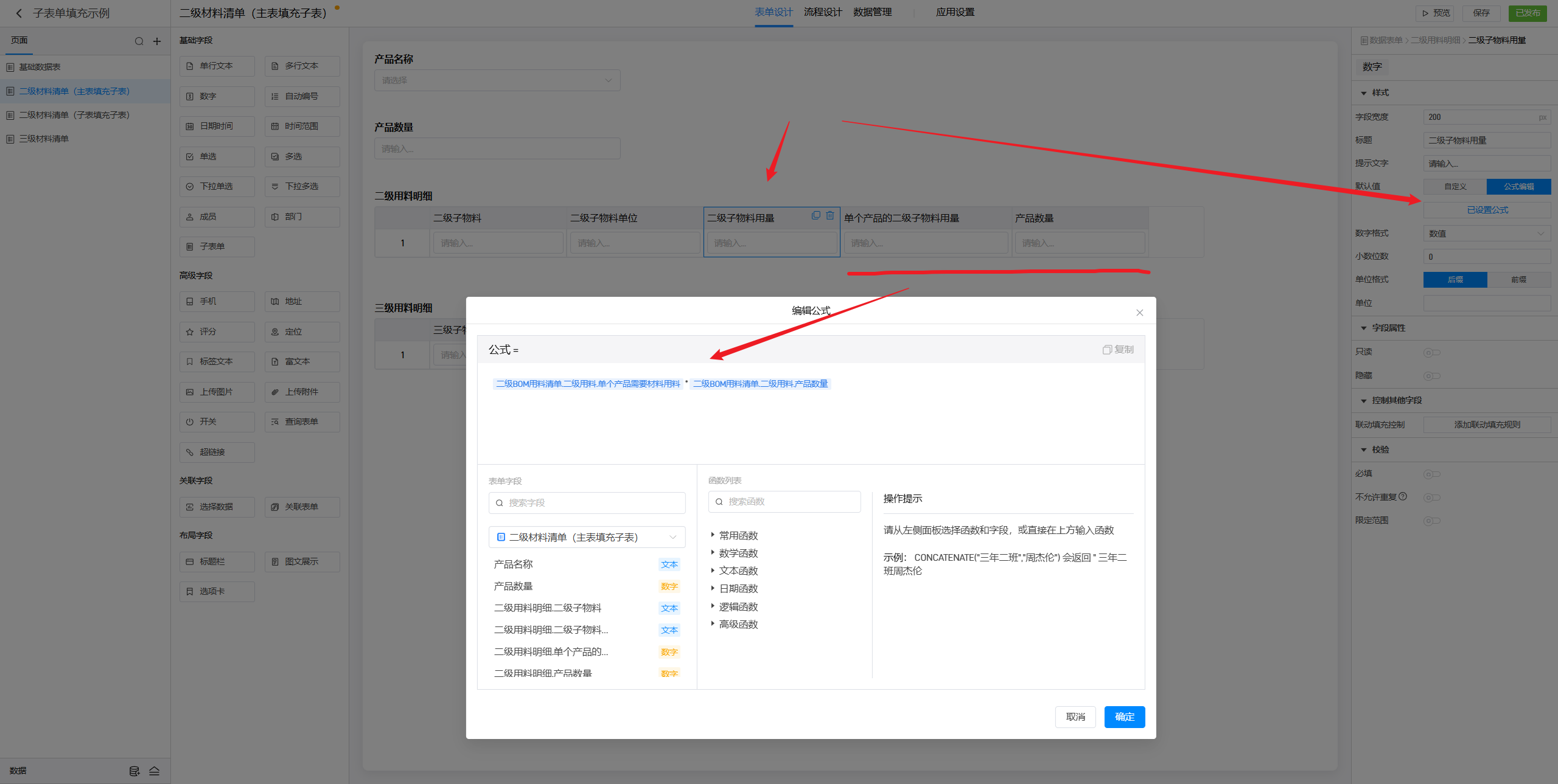Screen dimensions: 1558x784
Task: Toggle the 隐藏 switch
Action: 1431,376
